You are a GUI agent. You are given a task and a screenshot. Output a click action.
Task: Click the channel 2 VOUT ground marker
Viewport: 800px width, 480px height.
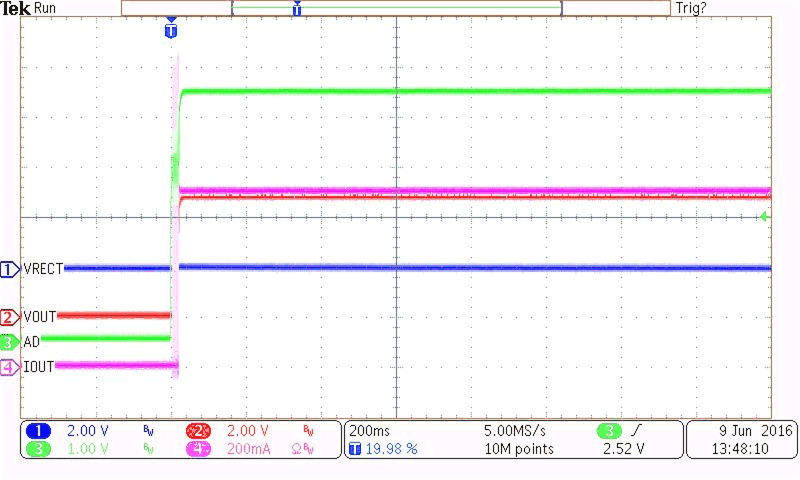9,317
